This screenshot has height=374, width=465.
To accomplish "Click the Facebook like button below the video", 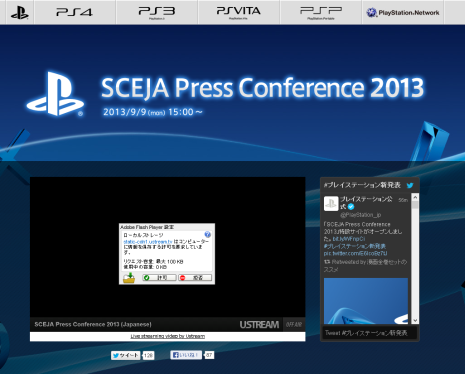I will coord(186,355).
